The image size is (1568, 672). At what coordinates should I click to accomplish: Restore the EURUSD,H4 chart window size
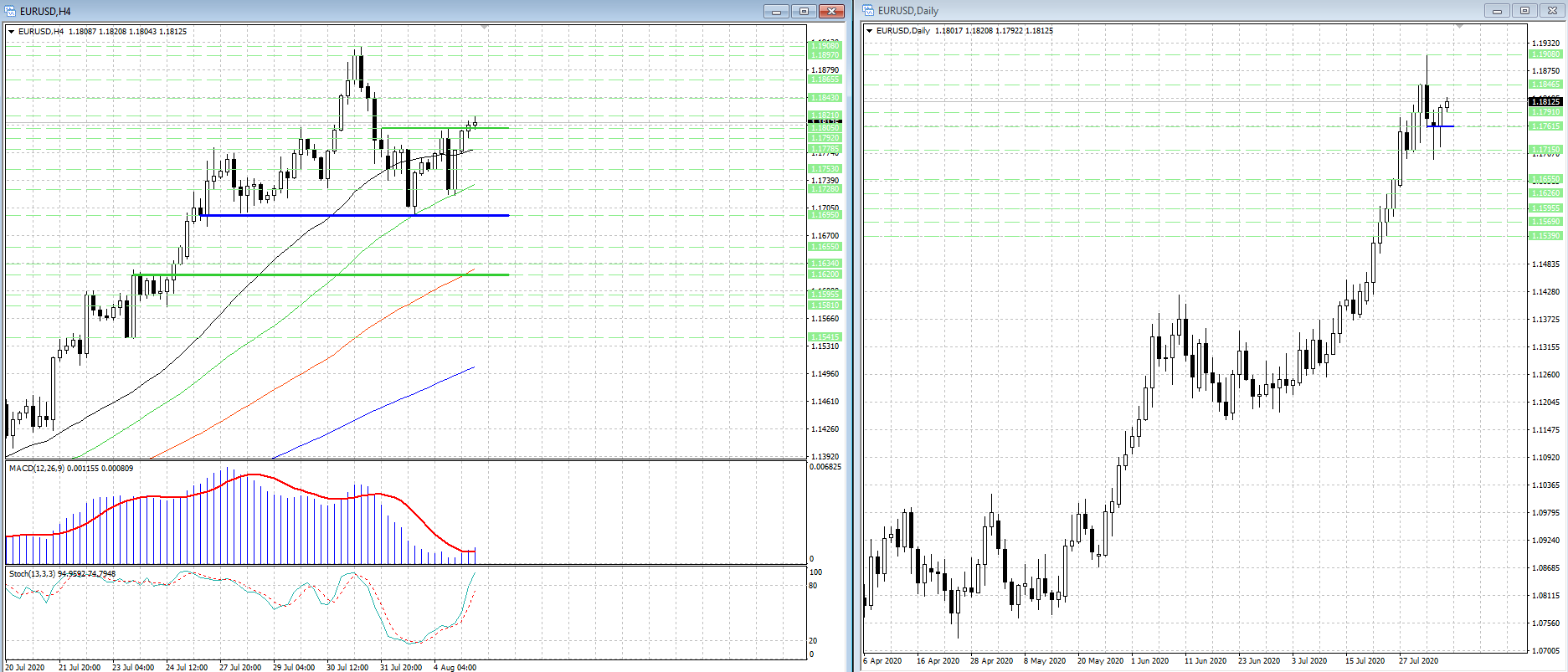tap(804, 11)
